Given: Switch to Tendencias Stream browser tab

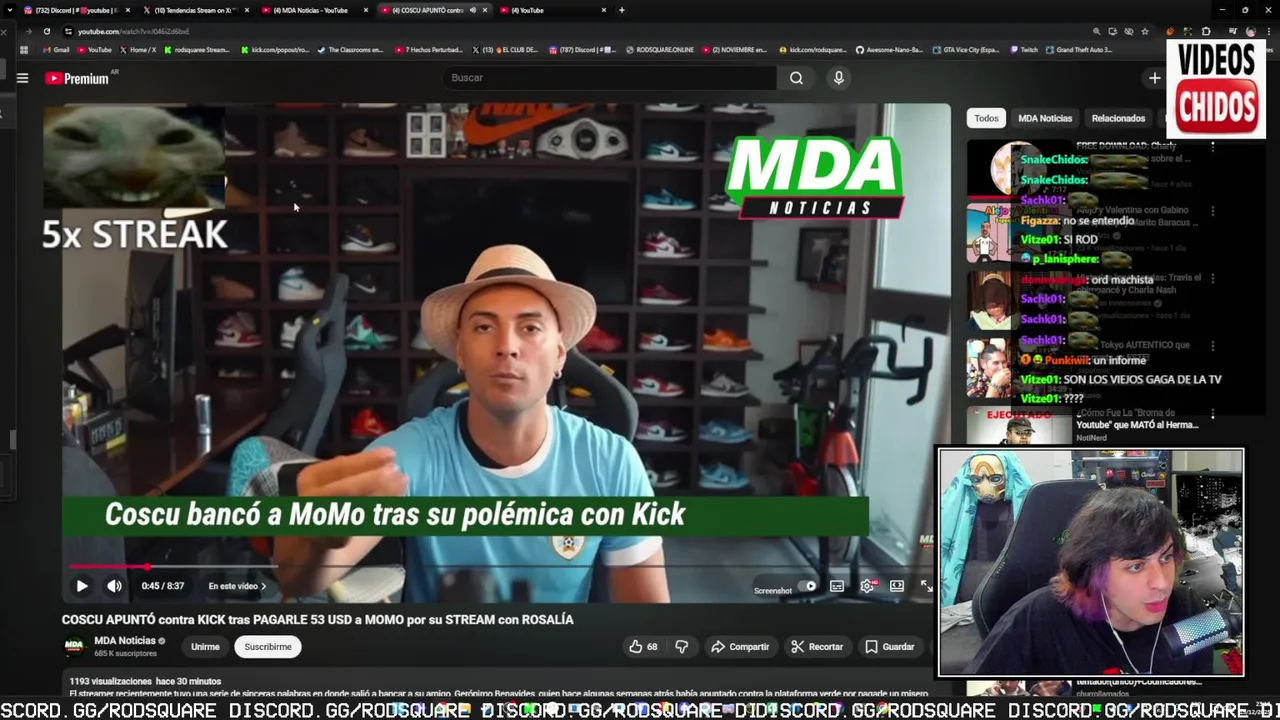Looking at the screenshot, I should click(195, 10).
